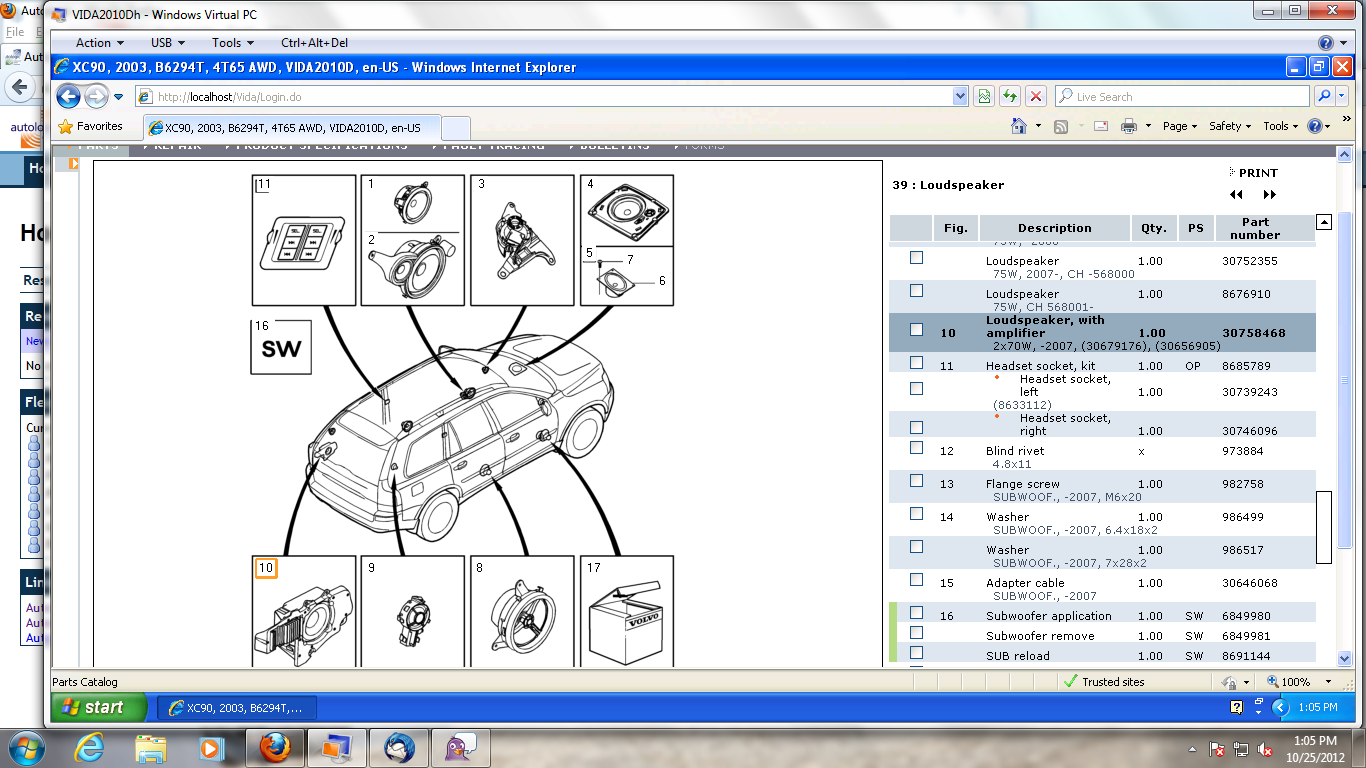1366x768 pixels.
Task: Open the Page dropdown menu
Action: 1180,126
